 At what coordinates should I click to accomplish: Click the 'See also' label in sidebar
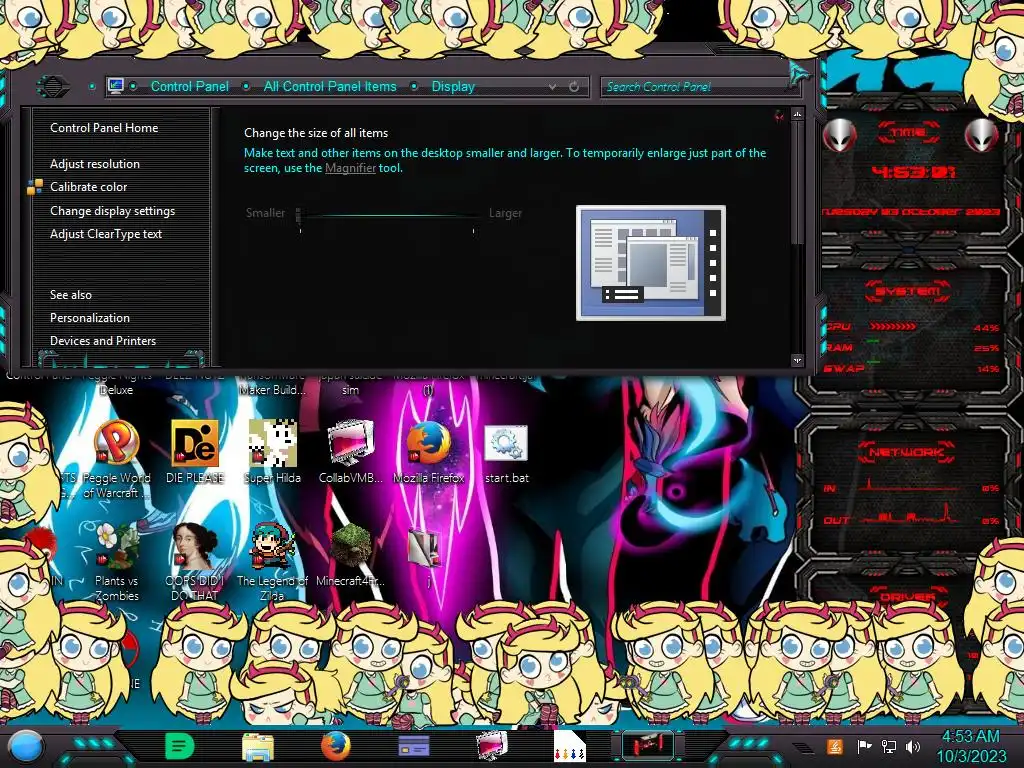(71, 295)
